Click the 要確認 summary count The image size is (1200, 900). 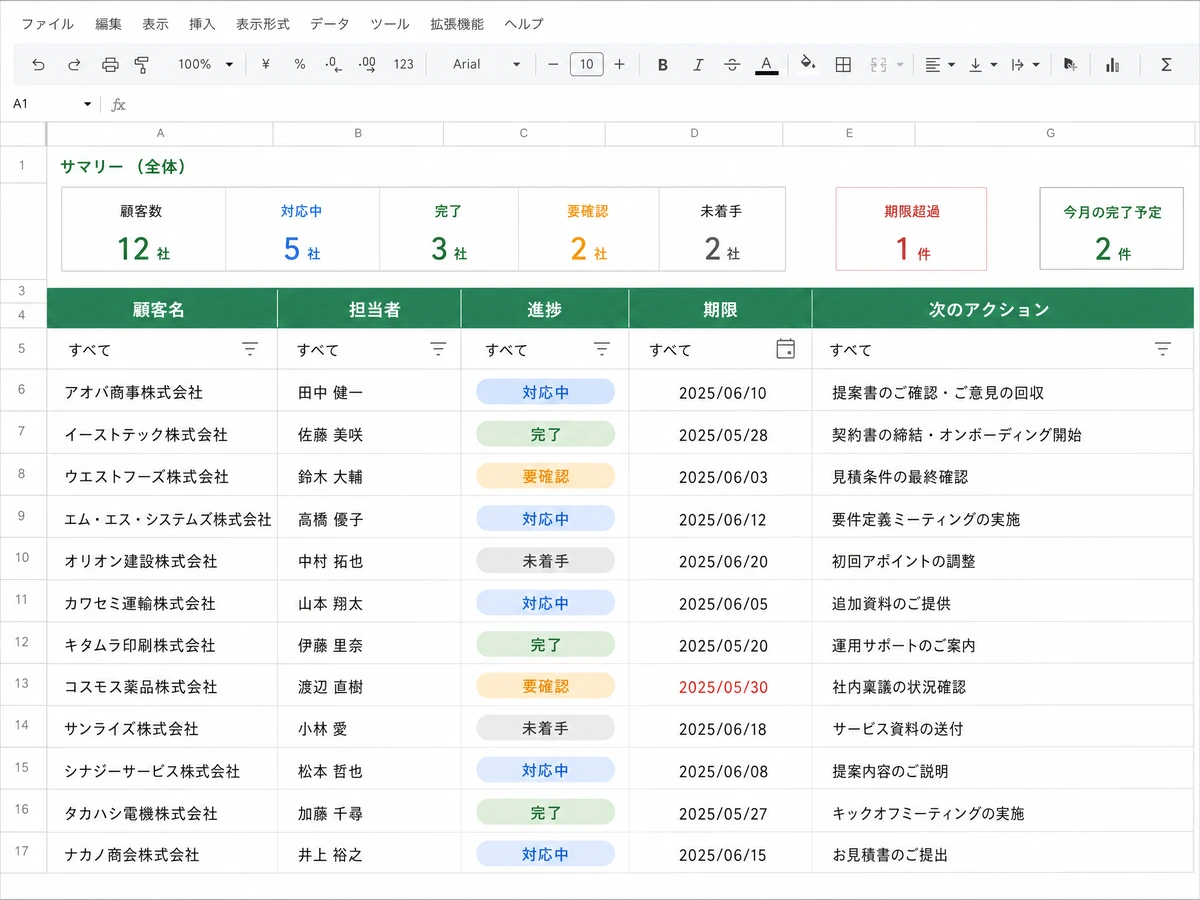point(588,248)
